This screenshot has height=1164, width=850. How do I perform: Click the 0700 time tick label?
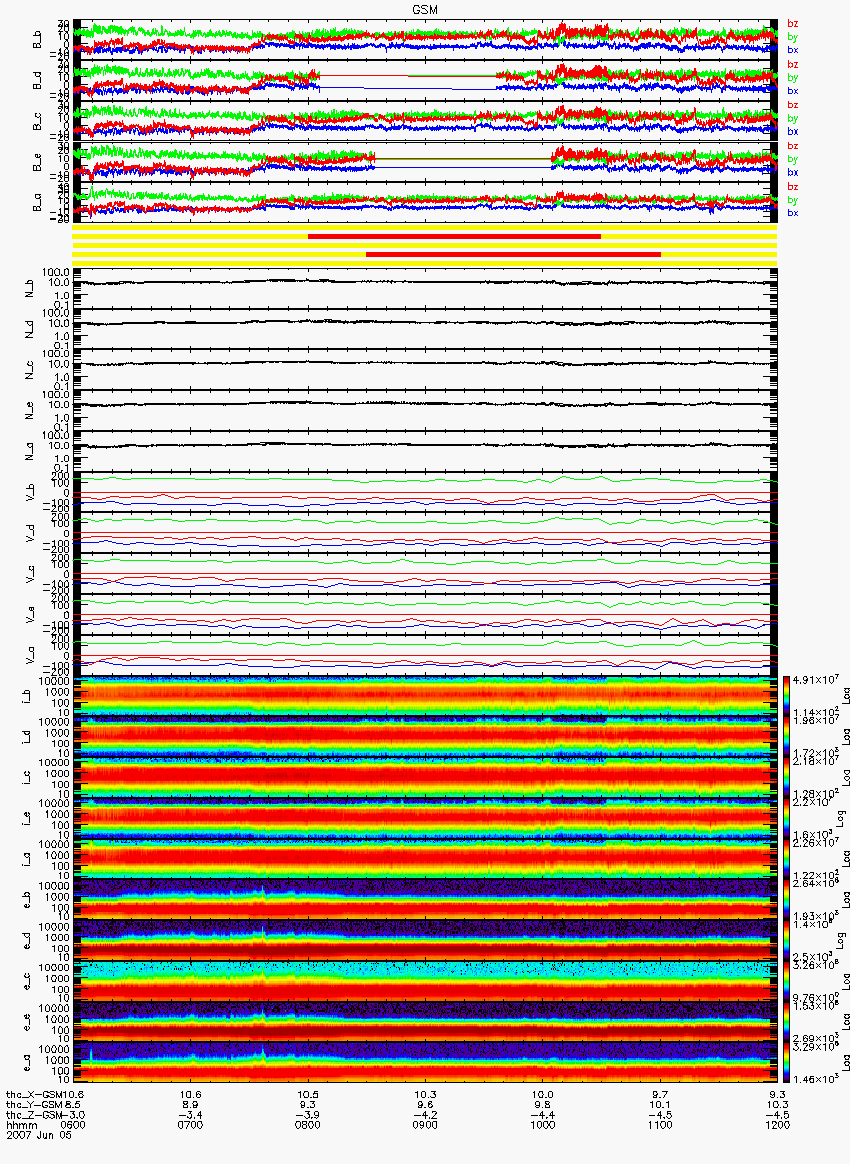190,1125
